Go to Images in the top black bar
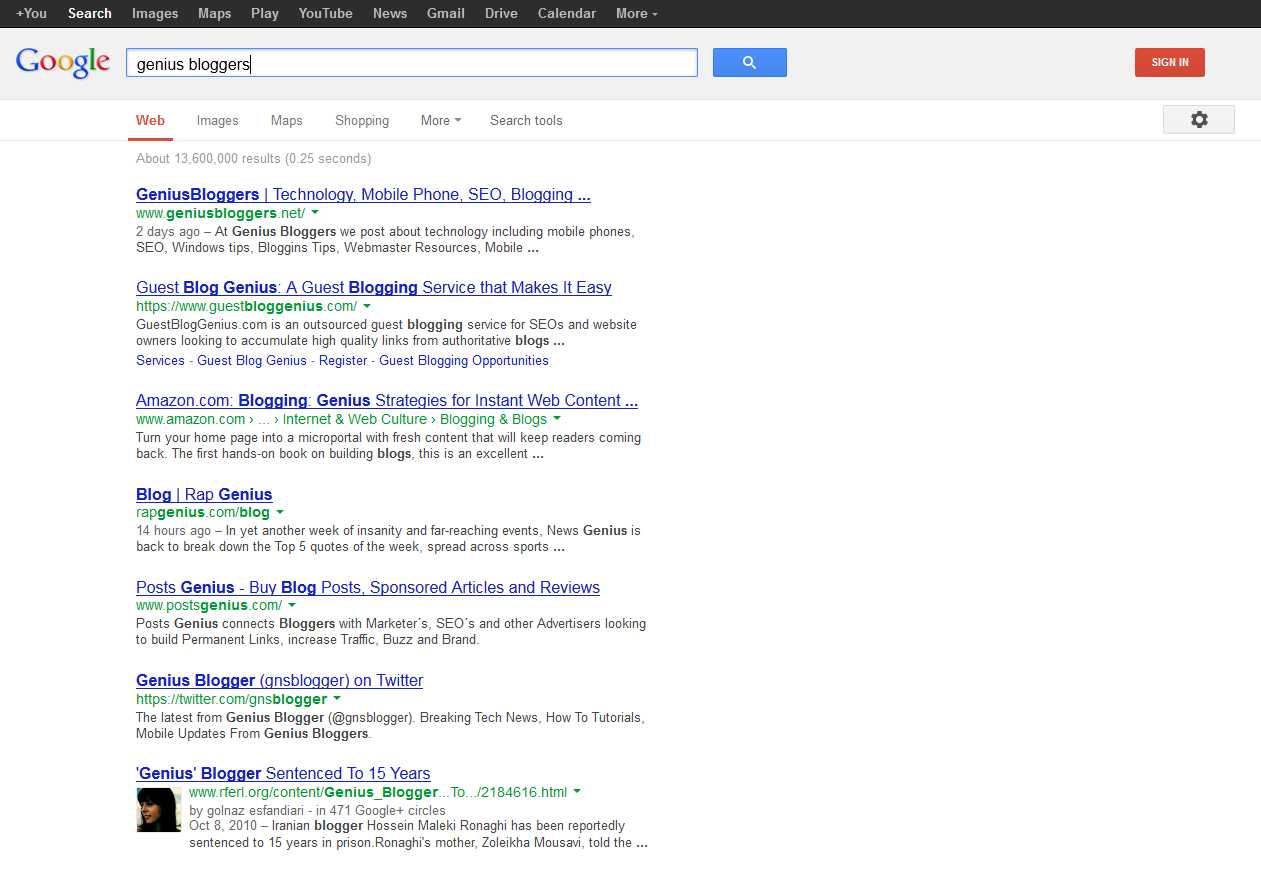Viewport: 1261px width, 873px height. tap(155, 13)
